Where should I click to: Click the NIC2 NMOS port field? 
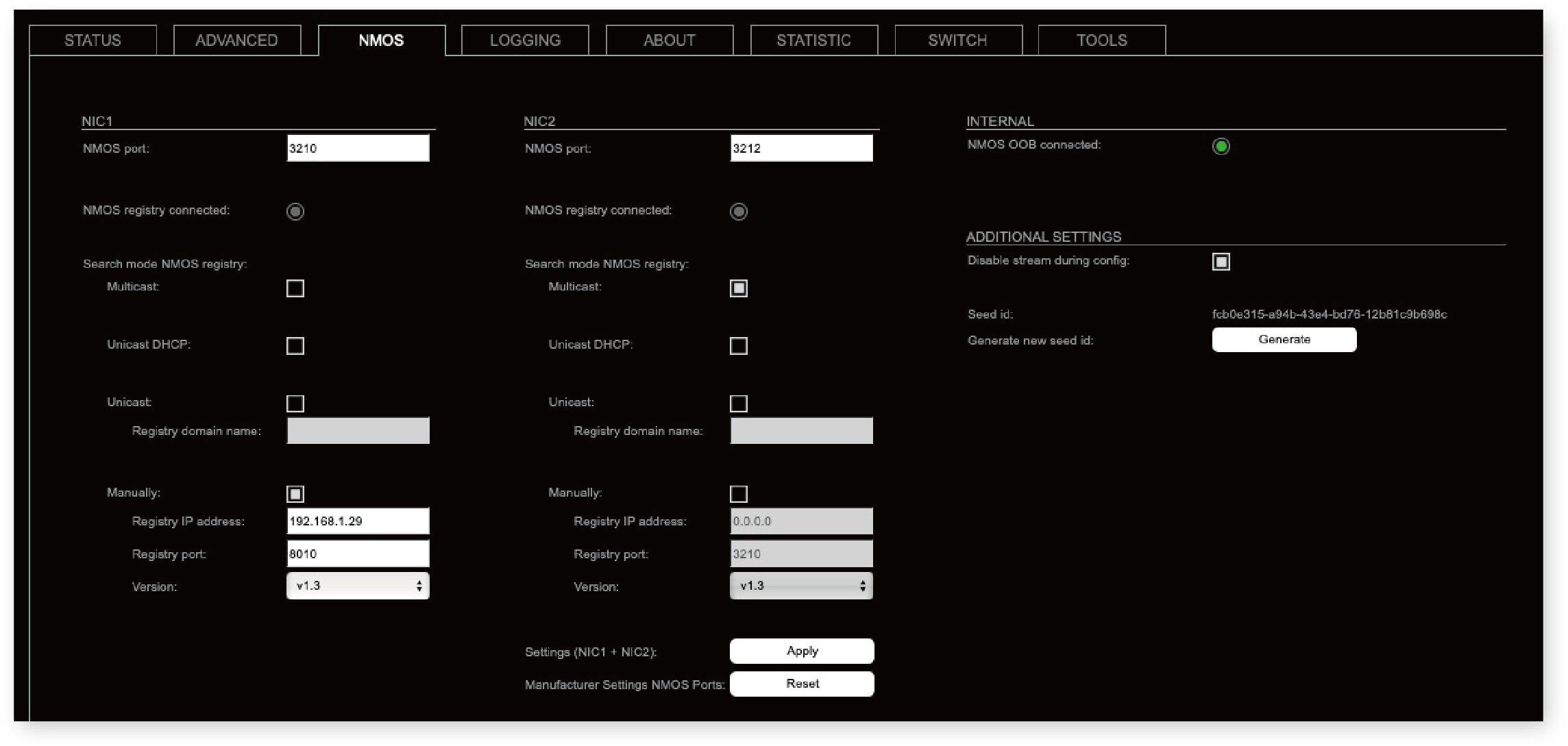tap(802, 148)
